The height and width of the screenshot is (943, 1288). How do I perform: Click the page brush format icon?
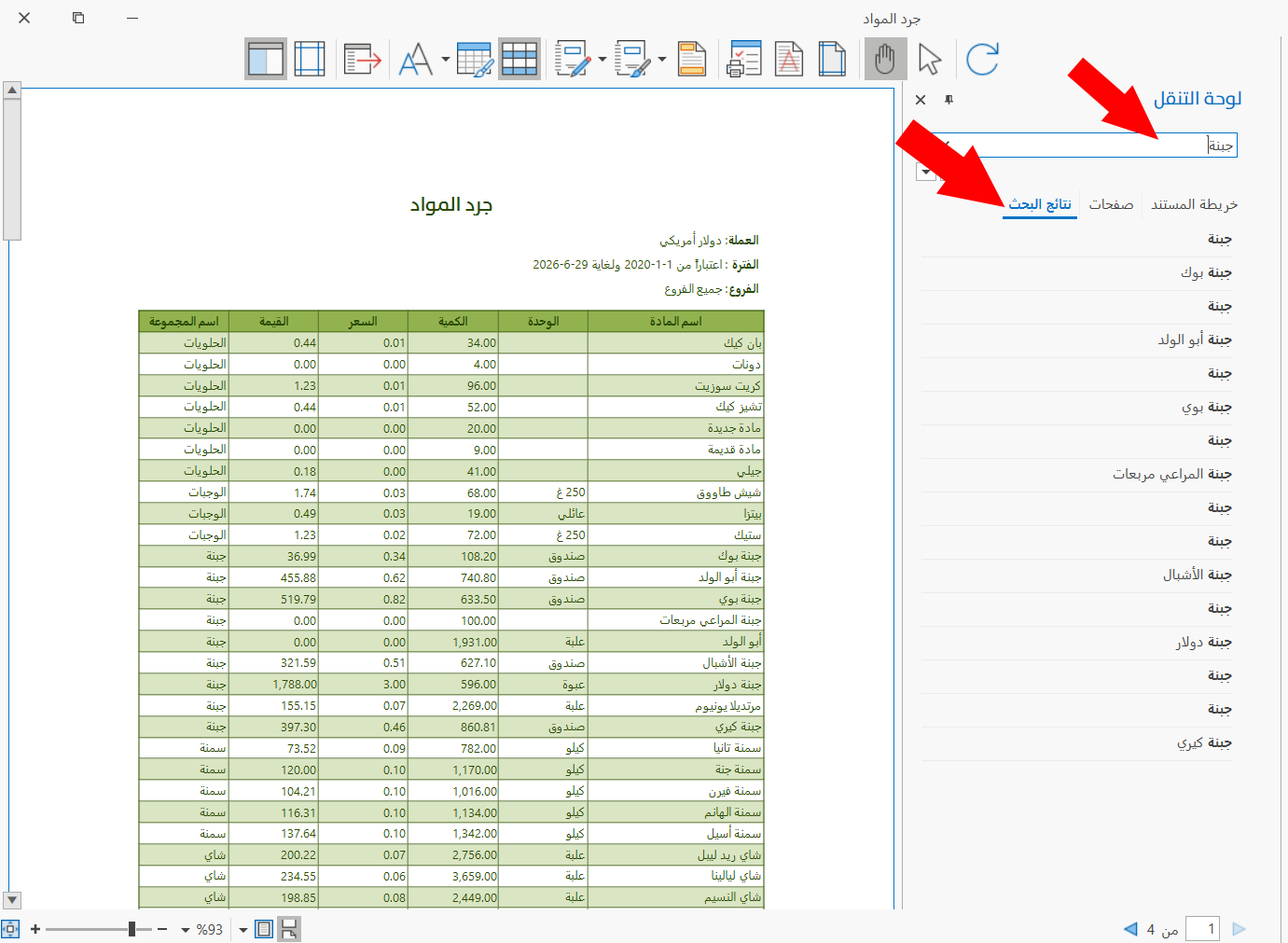(633, 59)
